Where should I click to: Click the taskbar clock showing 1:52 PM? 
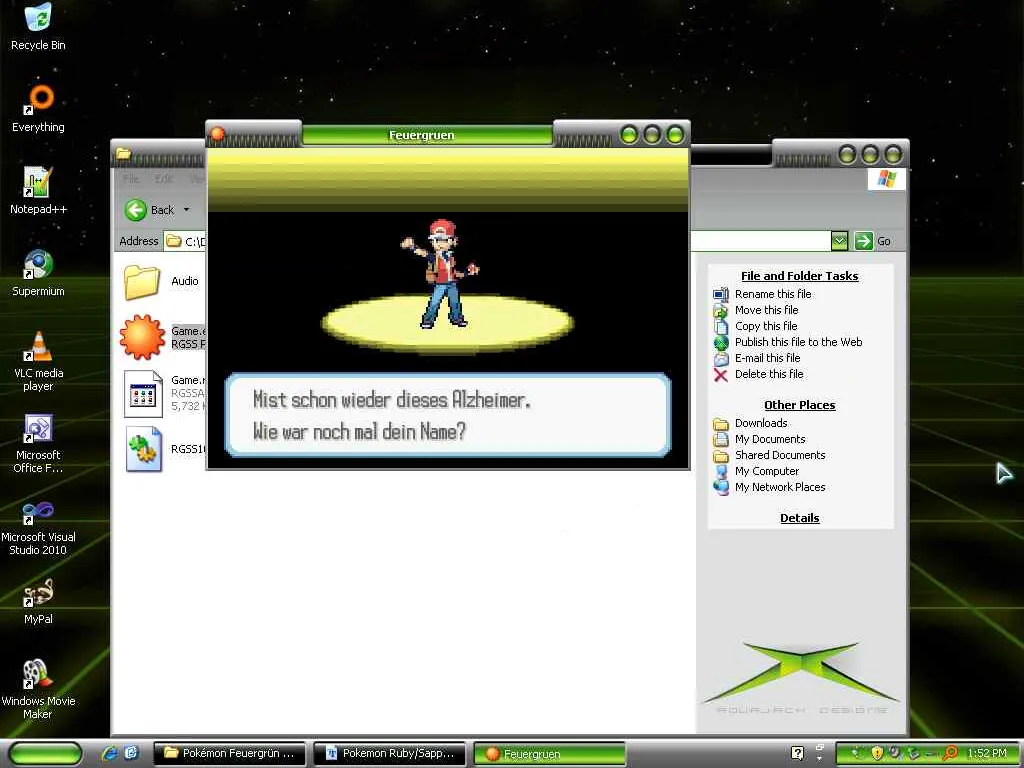986,753
